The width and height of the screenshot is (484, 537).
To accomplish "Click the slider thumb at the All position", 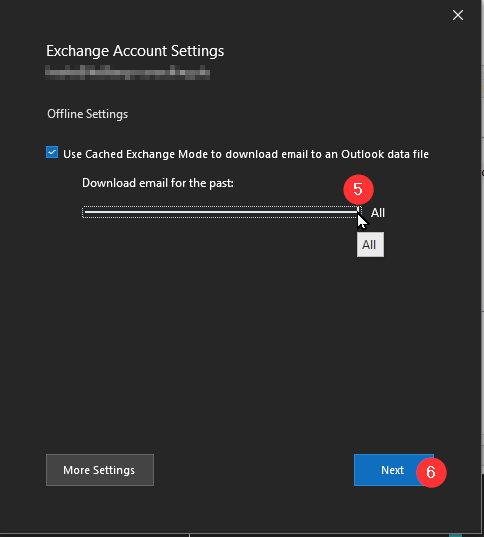I will click(358, 212).
